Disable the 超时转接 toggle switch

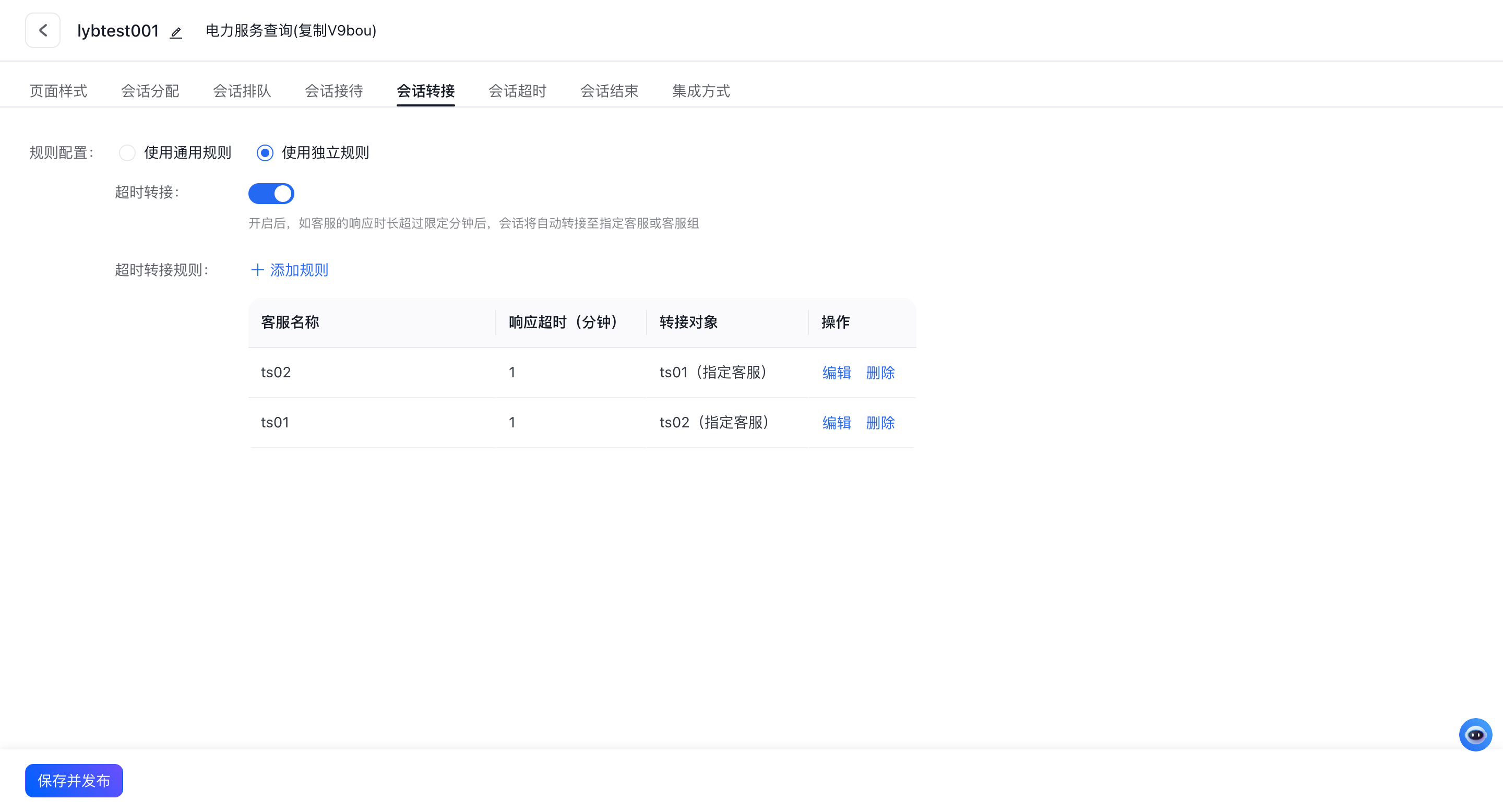pos(271,193)
